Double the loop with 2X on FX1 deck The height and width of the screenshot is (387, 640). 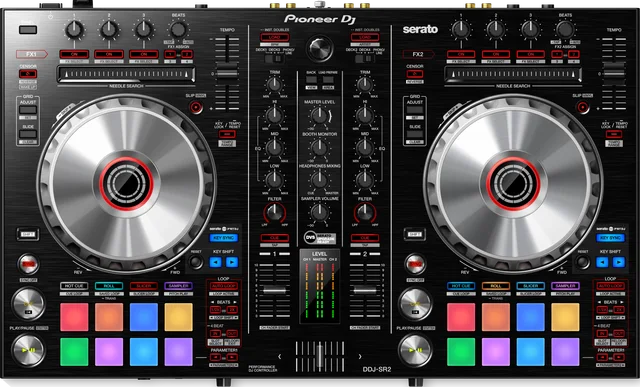pyautogui.click(x=232, y=310)
